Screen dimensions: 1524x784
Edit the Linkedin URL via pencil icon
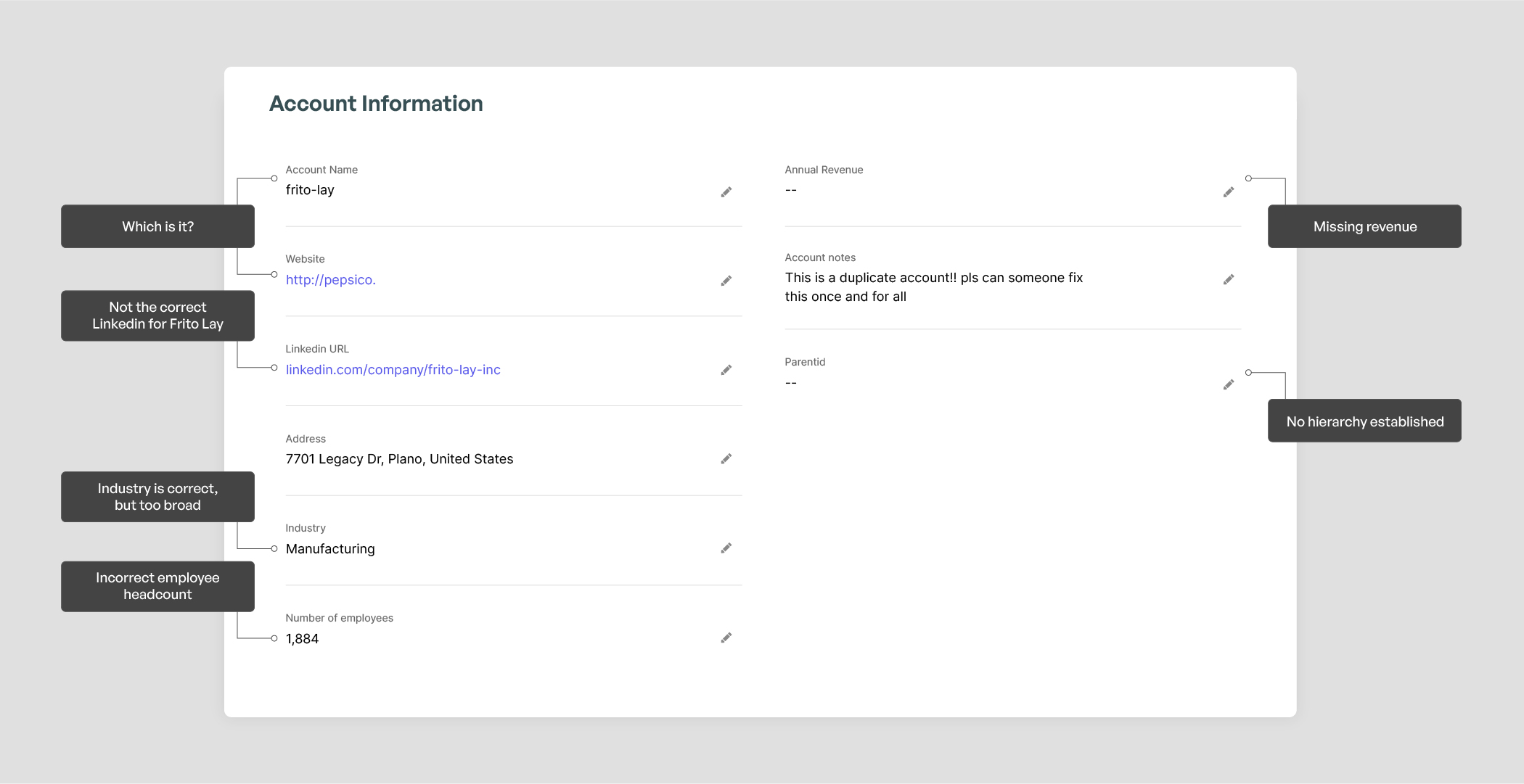(x=726, y=370)
